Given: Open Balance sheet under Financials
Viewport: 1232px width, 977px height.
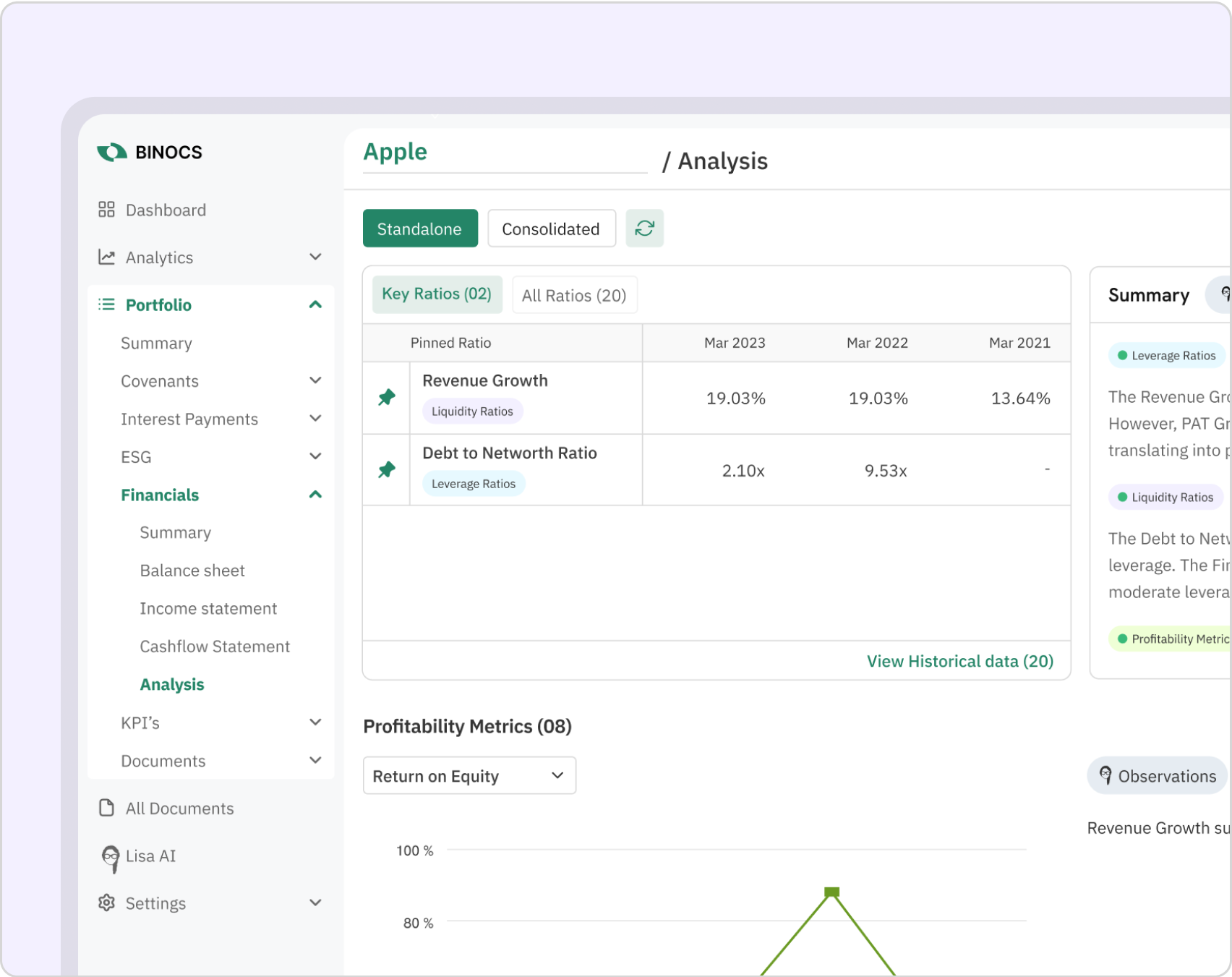Looking at the screenshot, I should click(x=192, y=571).
